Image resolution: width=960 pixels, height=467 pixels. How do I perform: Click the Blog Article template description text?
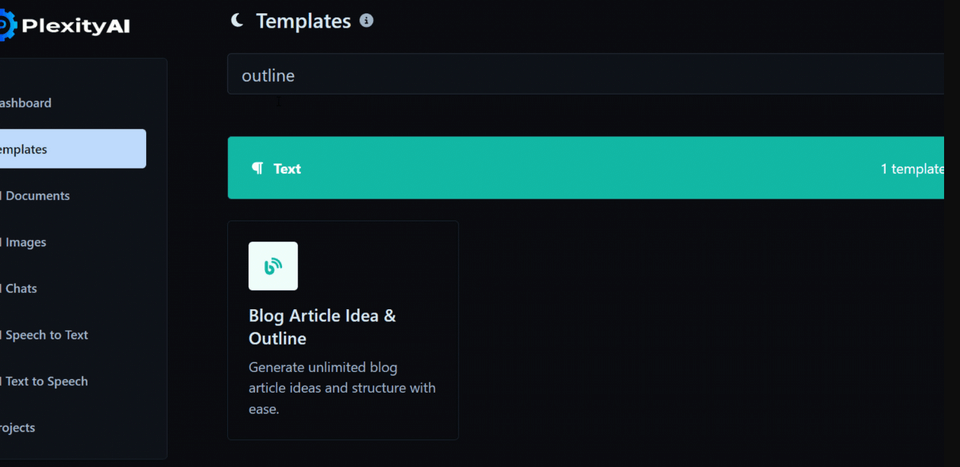342,388
